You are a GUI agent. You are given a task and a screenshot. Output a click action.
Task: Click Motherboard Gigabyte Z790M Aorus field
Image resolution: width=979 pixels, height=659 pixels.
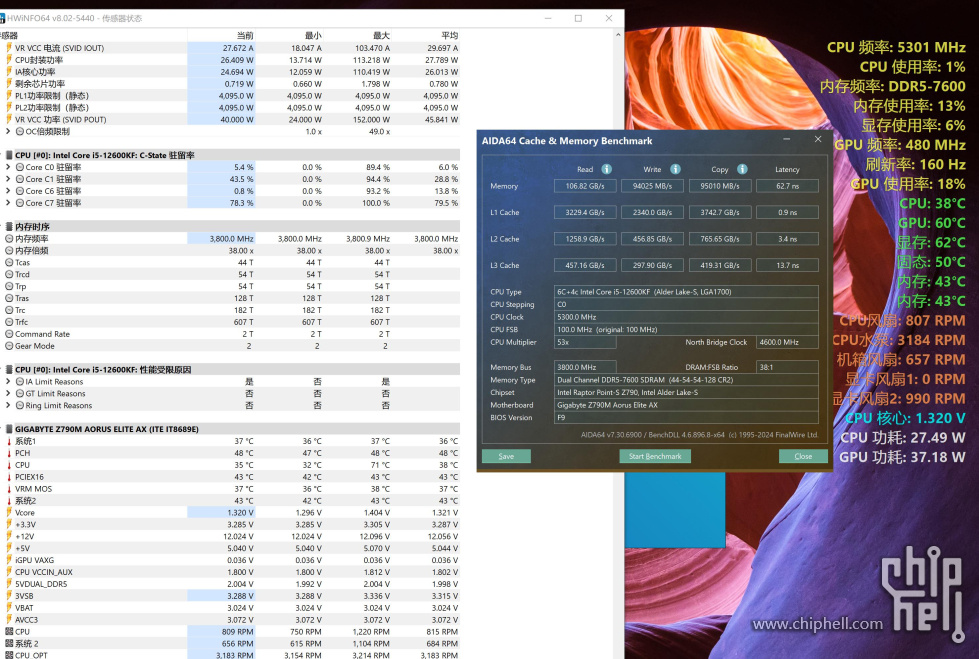pyautogui.click(x=686, y=405)
